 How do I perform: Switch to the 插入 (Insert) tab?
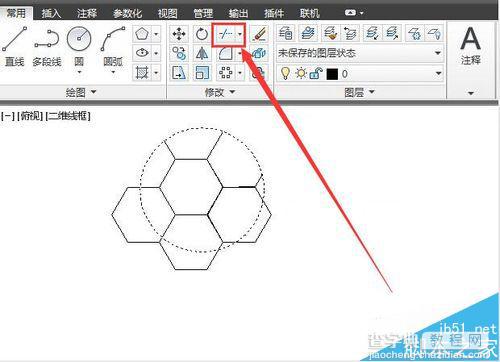coord(51,13)
